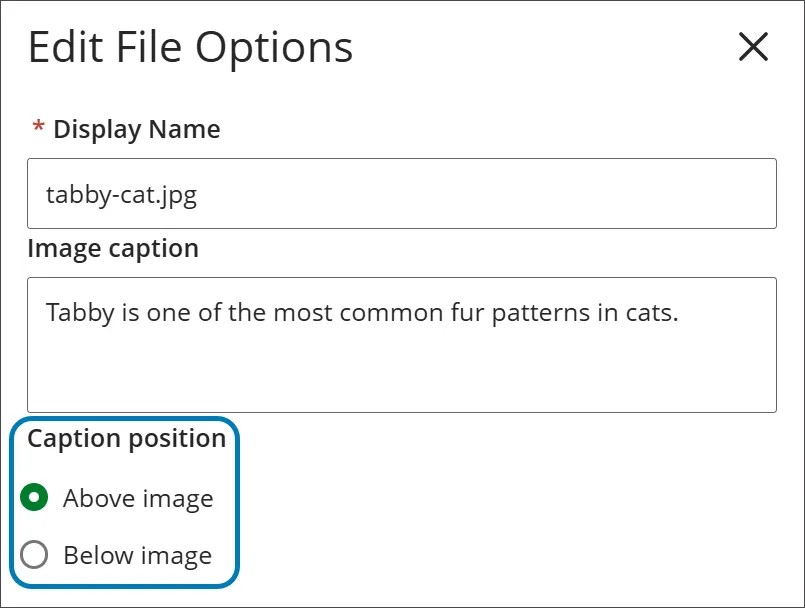This screenshot has width=805, height=608.
Task: Click the "Image caption" field label
Action: coord(113,248)
